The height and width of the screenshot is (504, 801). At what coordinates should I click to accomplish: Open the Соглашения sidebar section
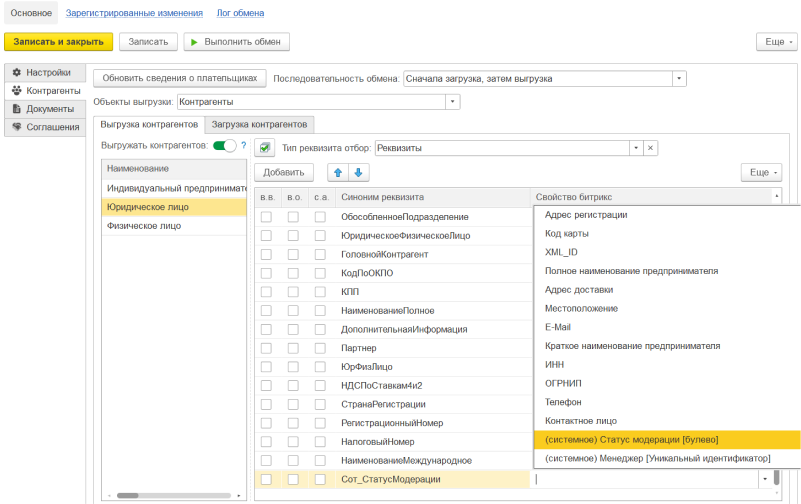point(45,127)
